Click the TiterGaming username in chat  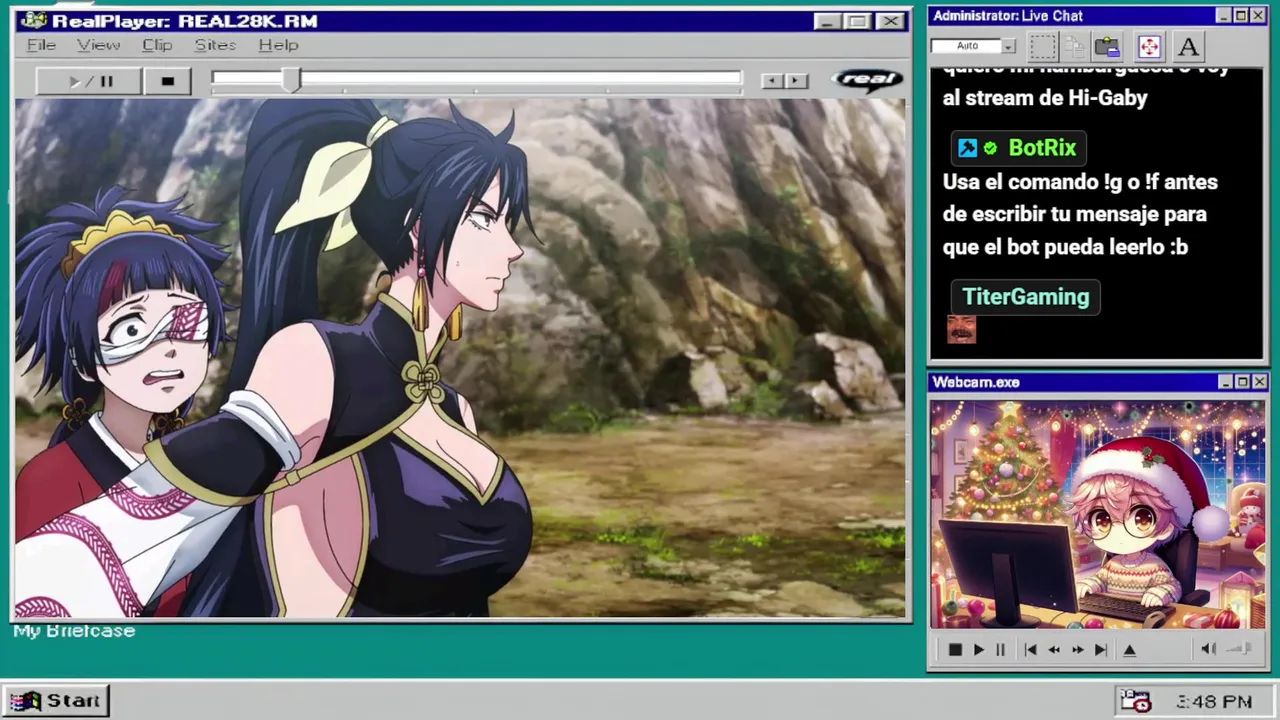(1025, 297)
